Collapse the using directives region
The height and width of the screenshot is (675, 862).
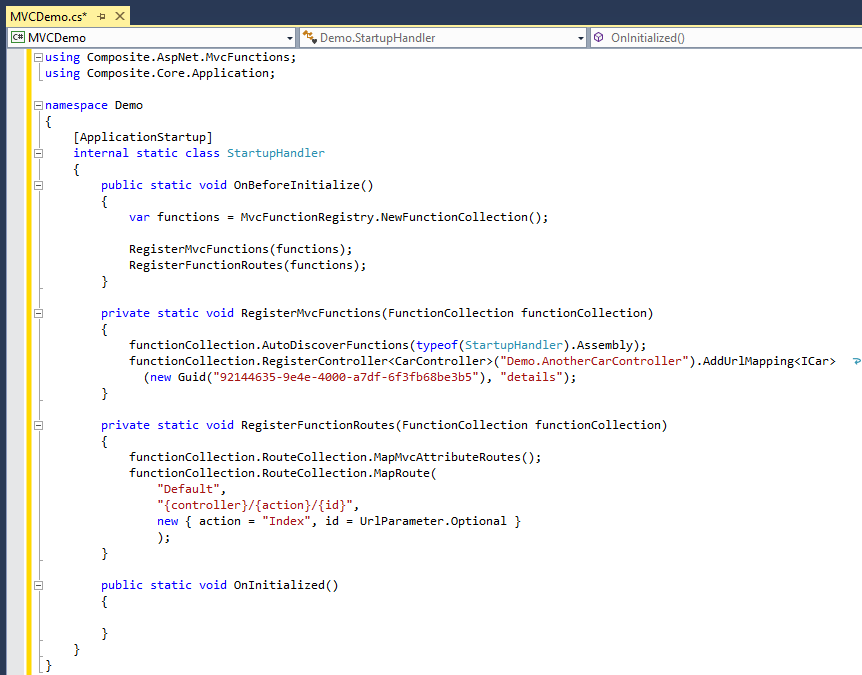(38, 57)
